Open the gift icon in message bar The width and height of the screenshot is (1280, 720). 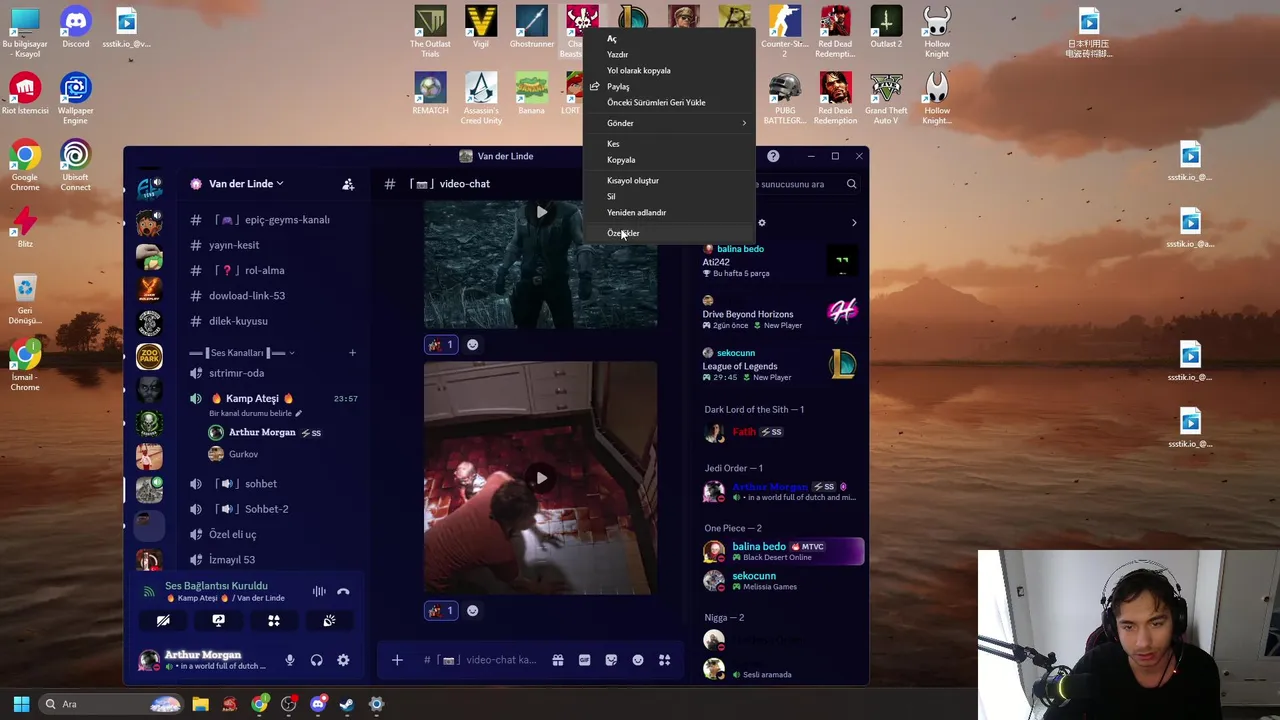tap(558, 660)
